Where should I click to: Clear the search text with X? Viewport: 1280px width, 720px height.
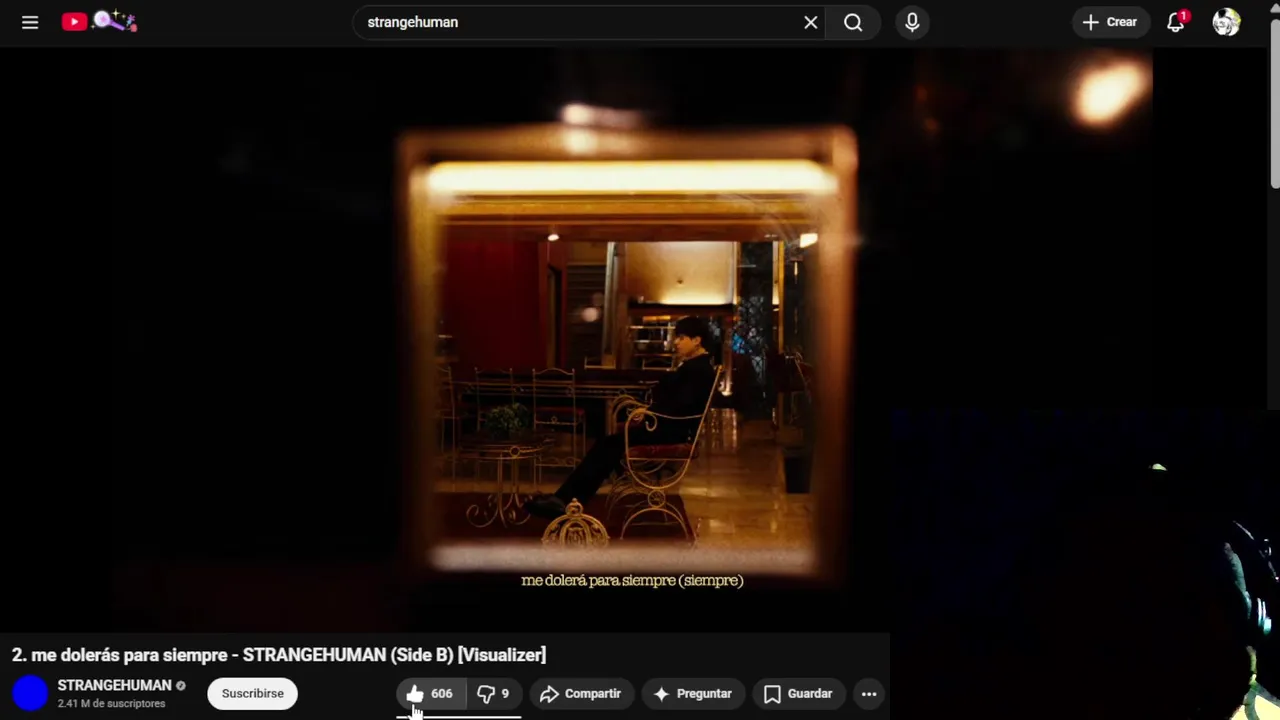pyautogui.click(x=811, y=22)
